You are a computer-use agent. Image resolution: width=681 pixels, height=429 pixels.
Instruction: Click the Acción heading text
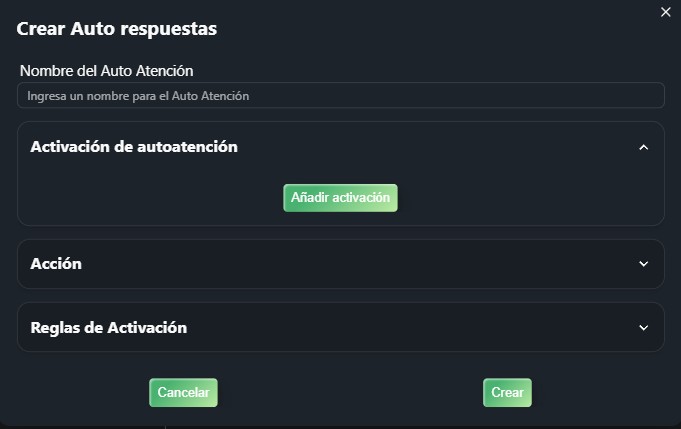[56, 264]
